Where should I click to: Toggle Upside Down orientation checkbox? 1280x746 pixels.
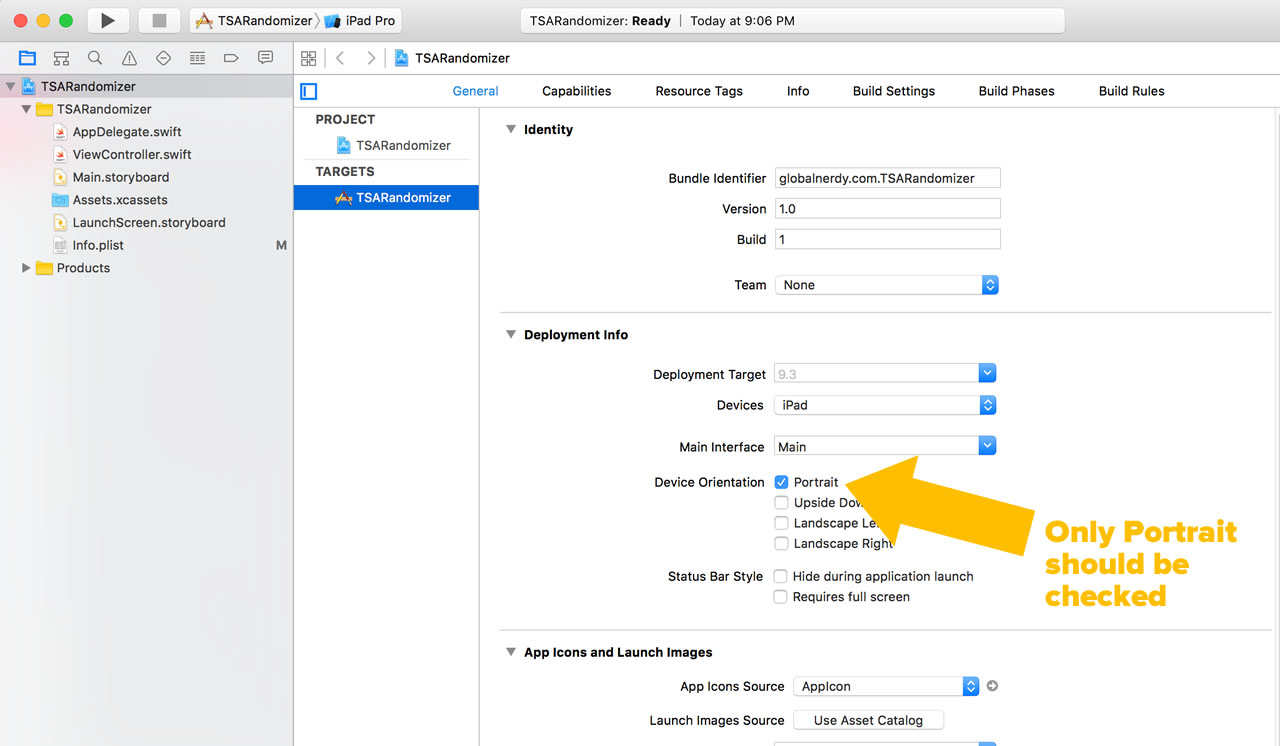781,503
